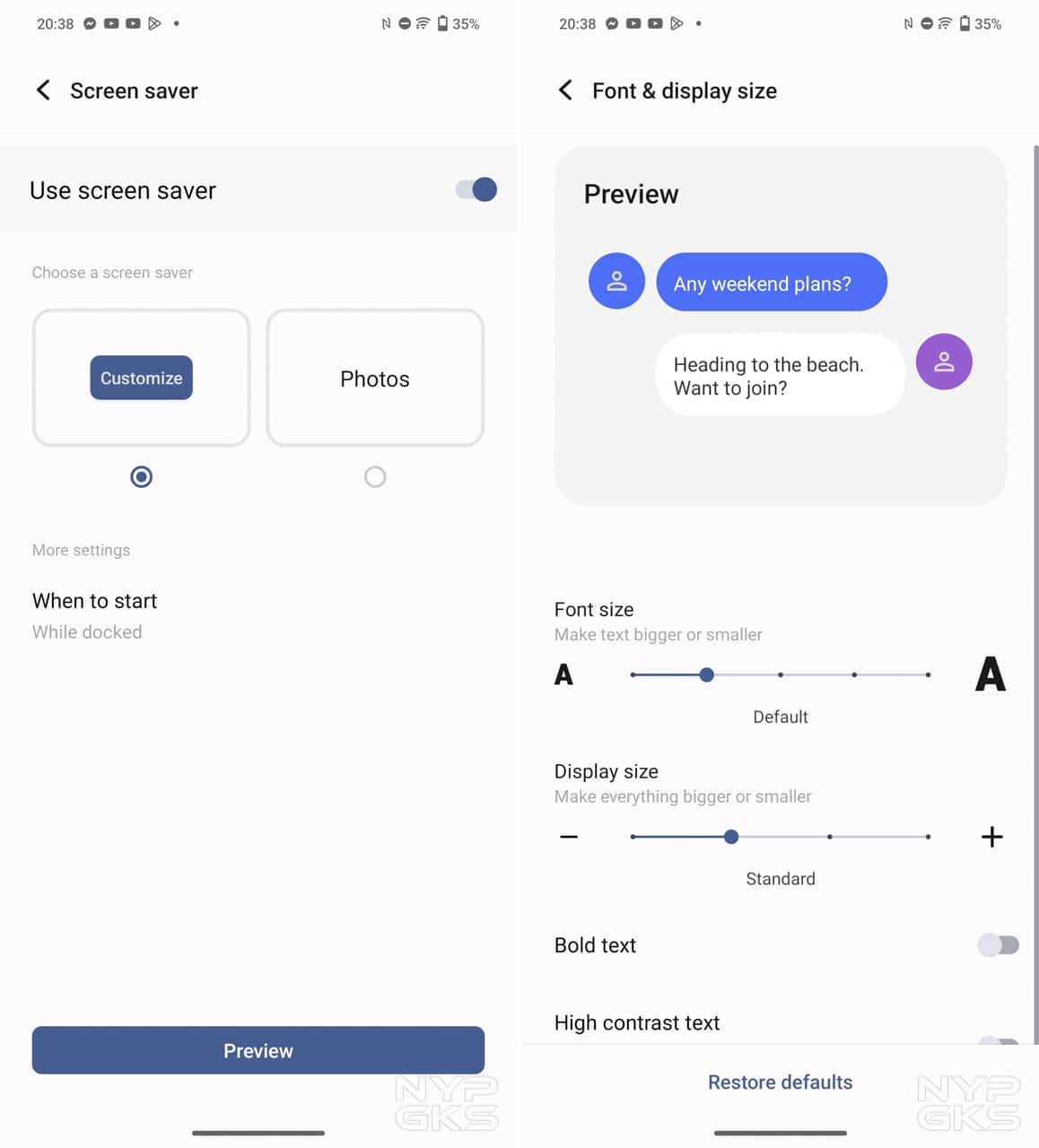Viewport: 1039px width, 1148px height.
Task: Go back from Screen saver page
Action: [x=42, y=91]
